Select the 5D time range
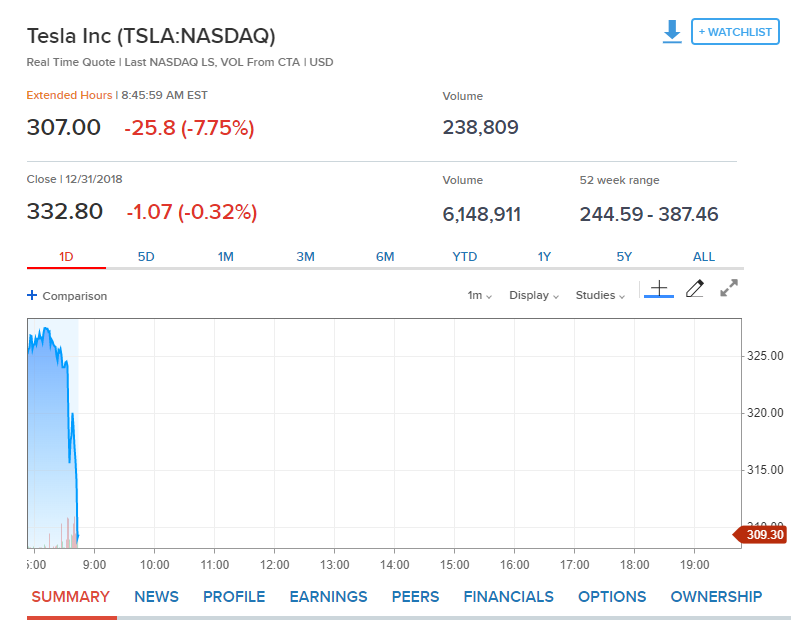This screenshot has width=801, height=631. point(146,257)
